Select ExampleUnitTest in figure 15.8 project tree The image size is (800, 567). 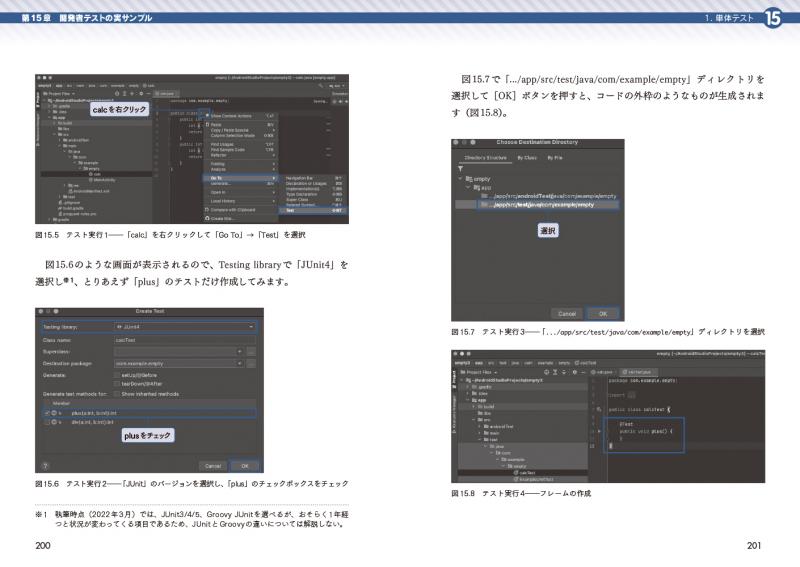click(x=534, y=479)
